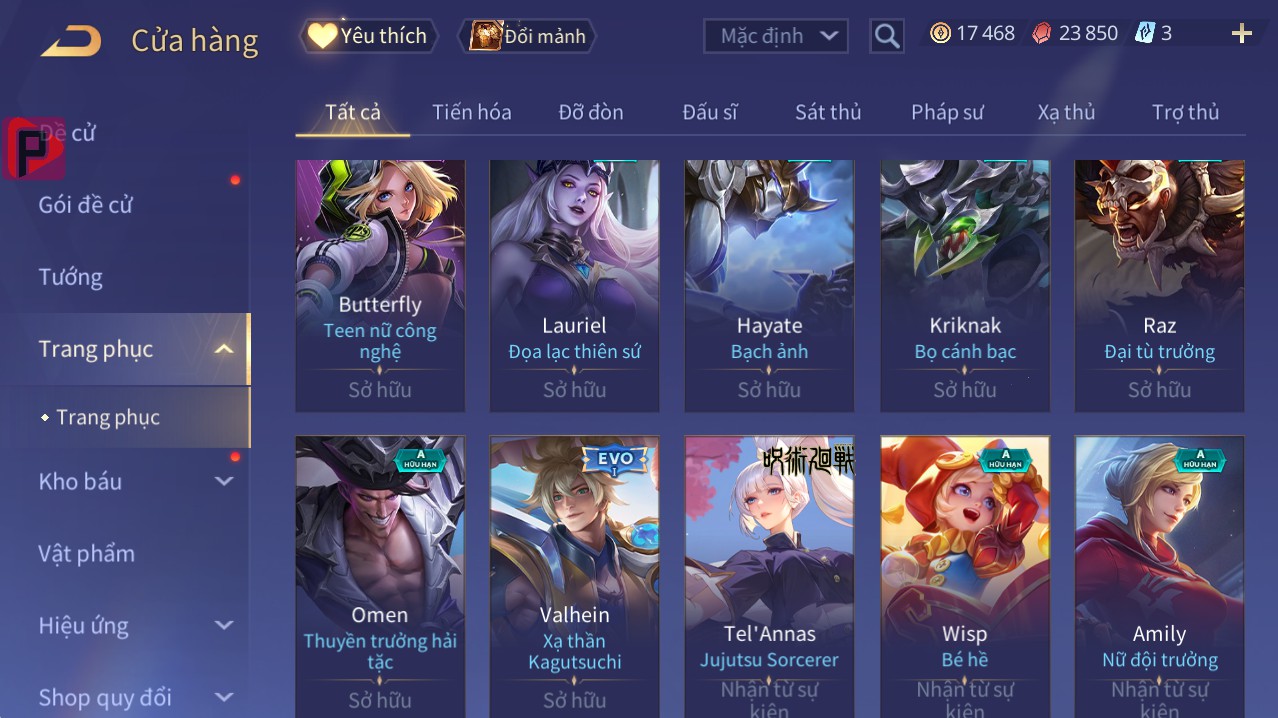Tap the blue ticket currency icon
The width and height of the screenshot is (1278, 718).
click(1144, 33)
